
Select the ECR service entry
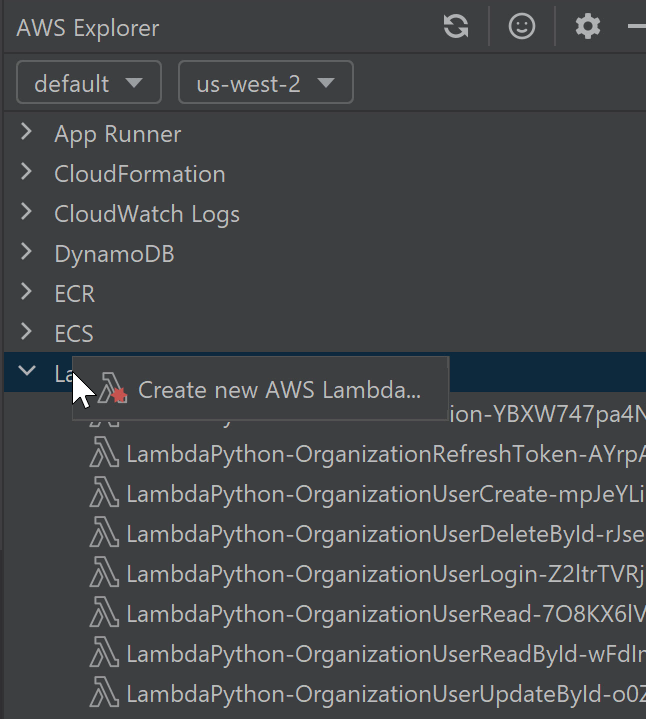coord(75,294)
